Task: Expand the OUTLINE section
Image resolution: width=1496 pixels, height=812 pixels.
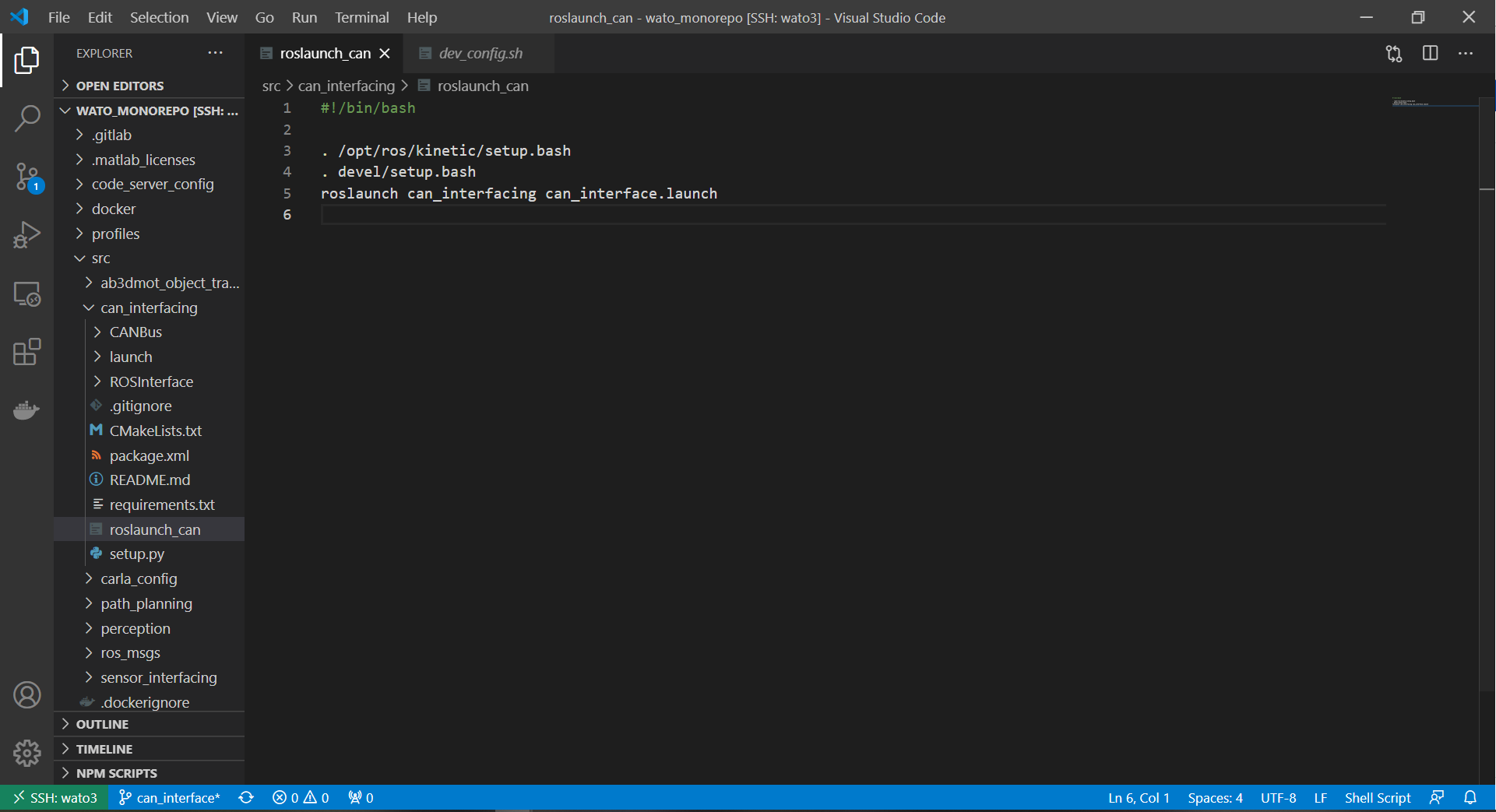Action: click(149, 724)
